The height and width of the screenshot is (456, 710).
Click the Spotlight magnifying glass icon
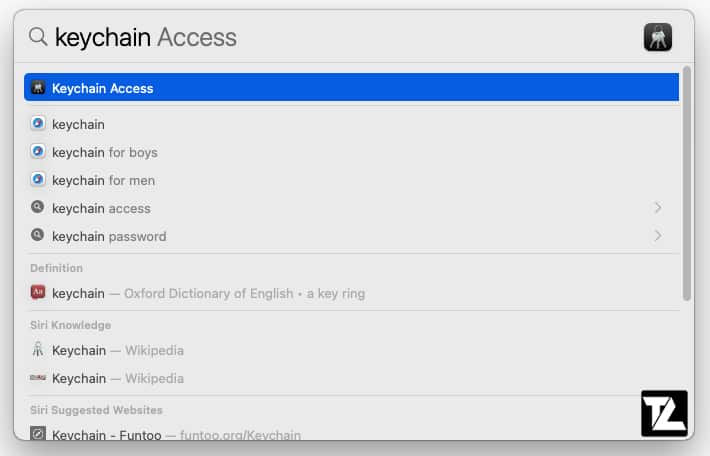38,37
